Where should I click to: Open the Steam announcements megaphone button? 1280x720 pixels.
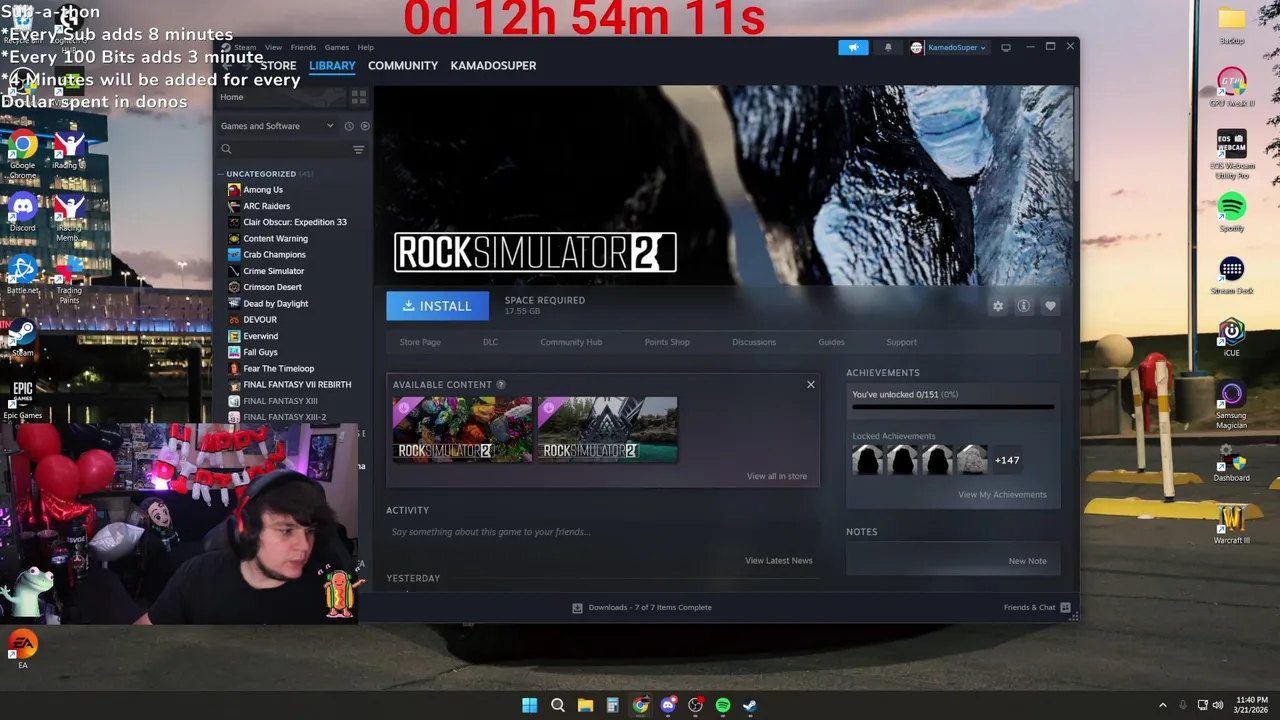click(x=853, y=47)
